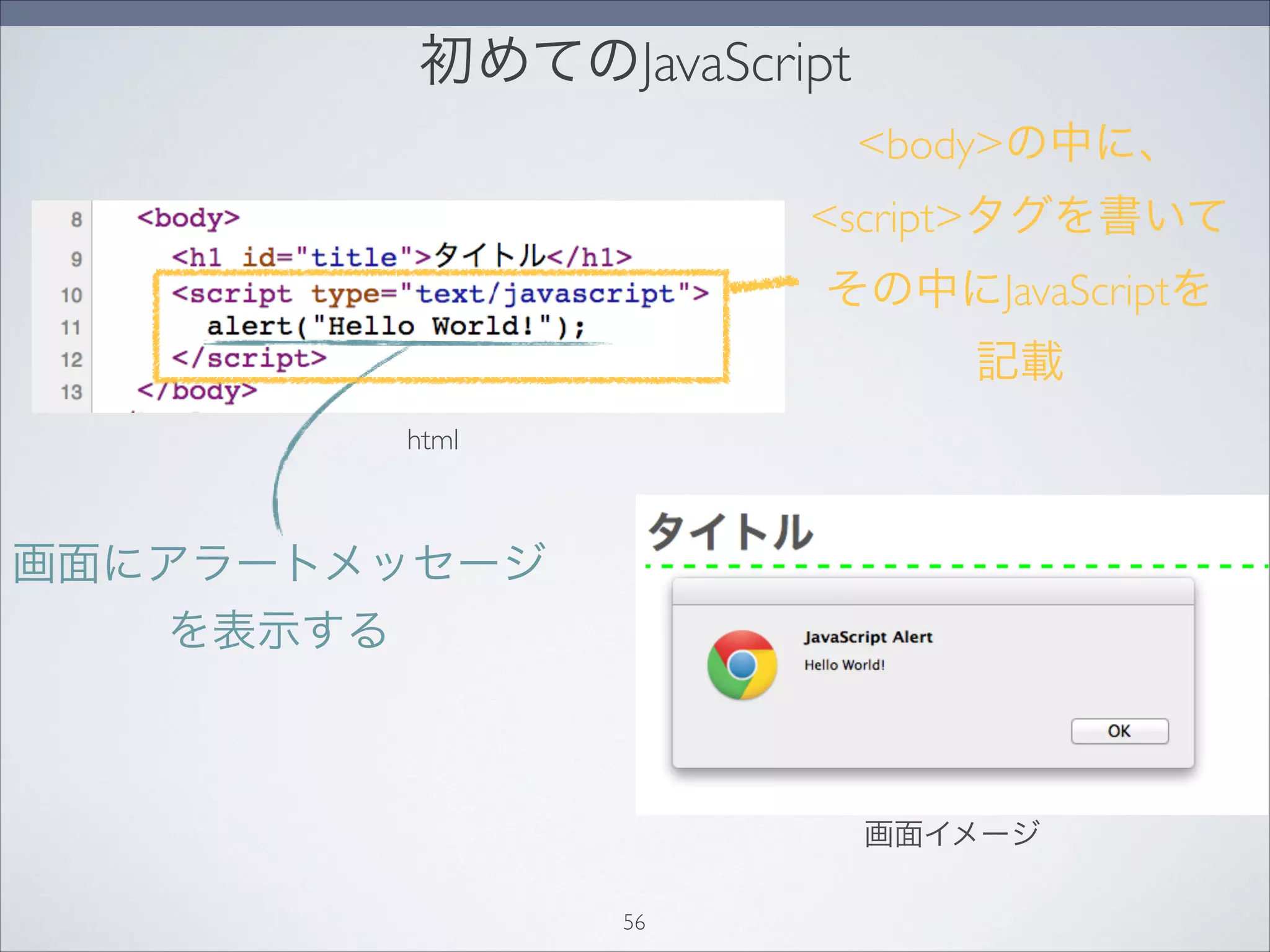This screenshot has height=952, width=1270.
Task: Click the タイトル heading in the page preview
Action: point(730,532)
